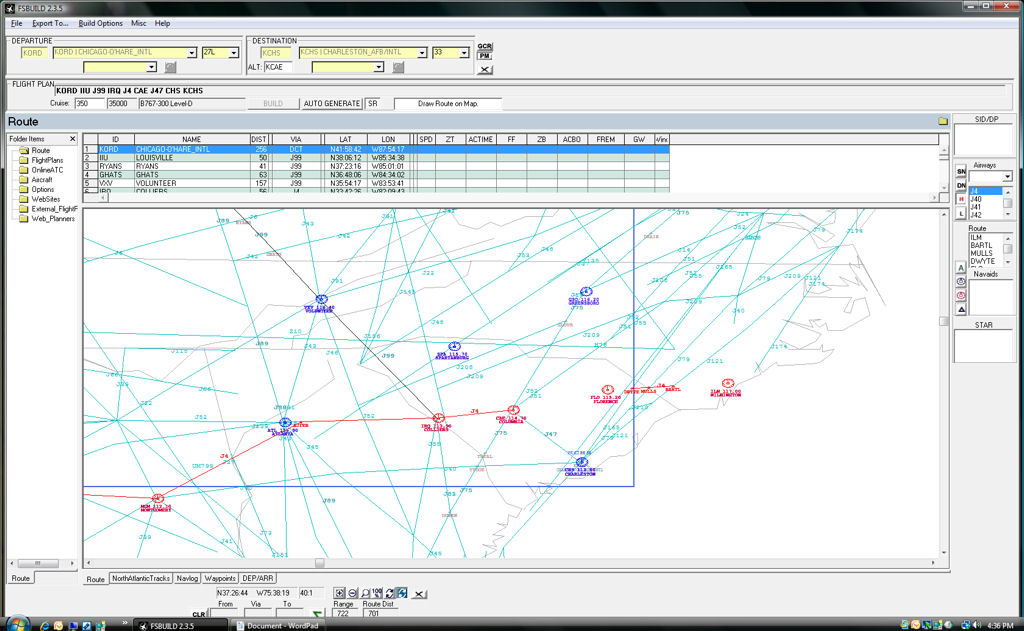This screenshot has width=1024, height=631.
Task: Toggle the blue VOR navaid icon
Action: (961, 282)
